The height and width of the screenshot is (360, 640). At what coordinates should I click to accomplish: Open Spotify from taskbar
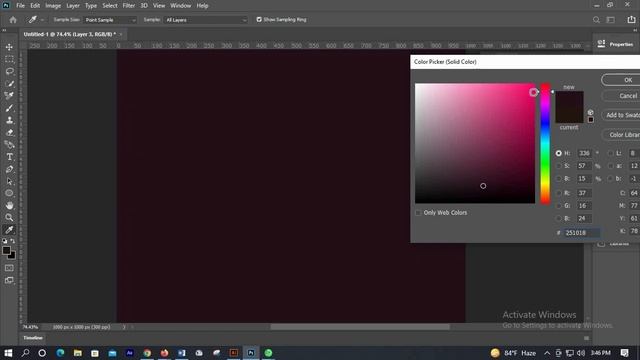pos(268,353)
